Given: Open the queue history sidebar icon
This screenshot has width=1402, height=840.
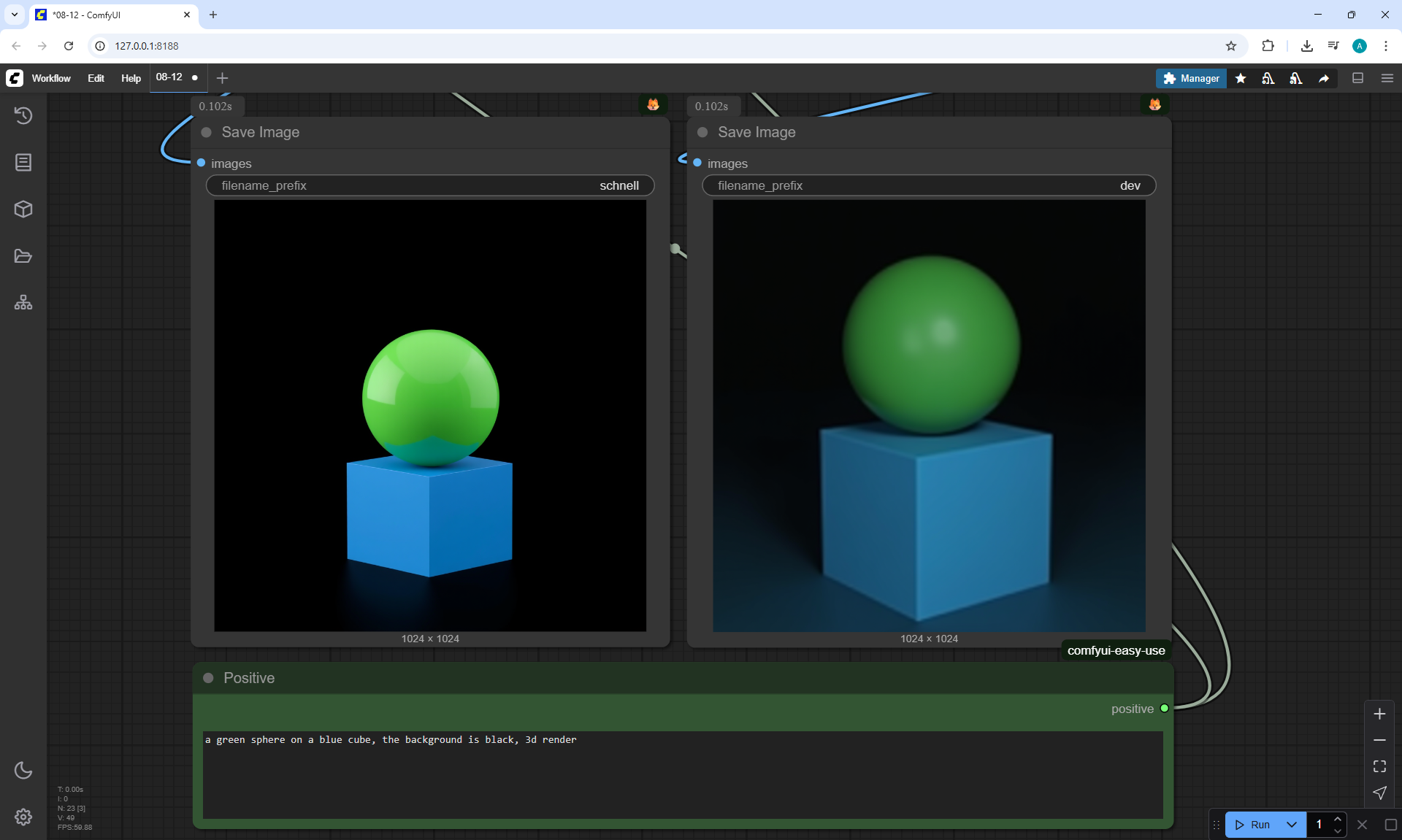Looking at the screenshot, I should point(23,115).
